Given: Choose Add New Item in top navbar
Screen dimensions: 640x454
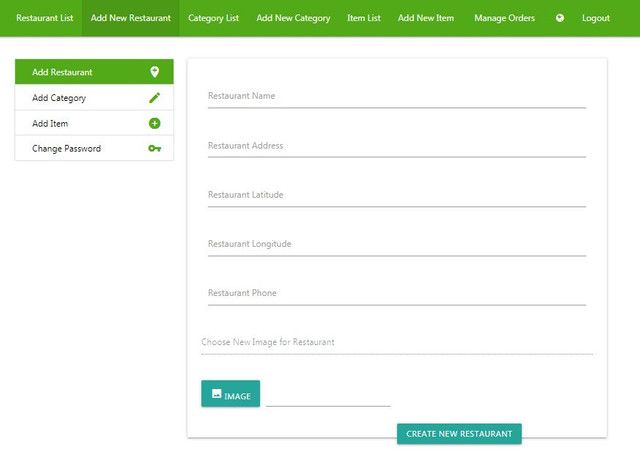Looking at the screenshot, I should click(x=426, y=18).
